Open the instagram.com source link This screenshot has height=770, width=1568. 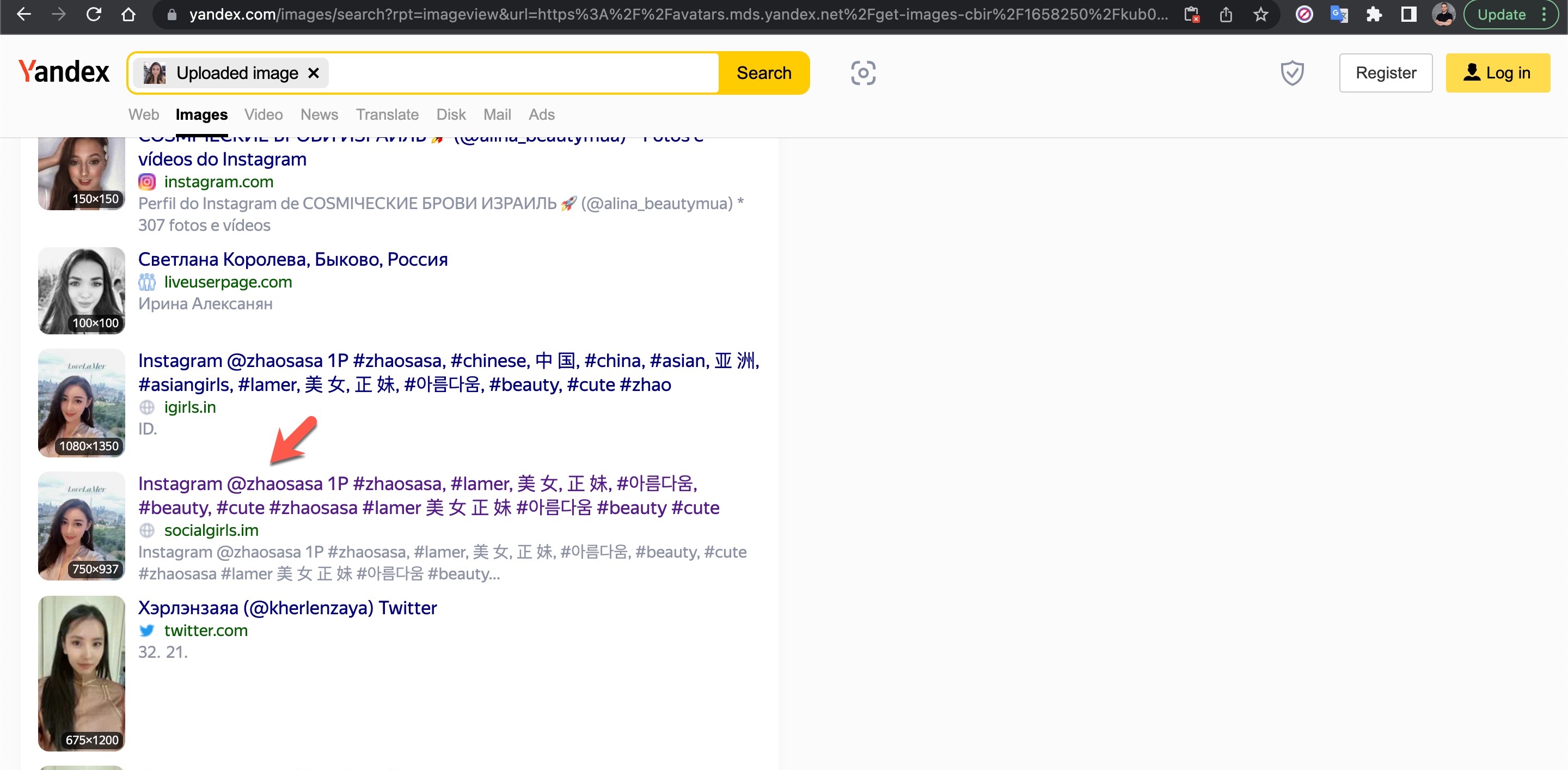point(218,182)
